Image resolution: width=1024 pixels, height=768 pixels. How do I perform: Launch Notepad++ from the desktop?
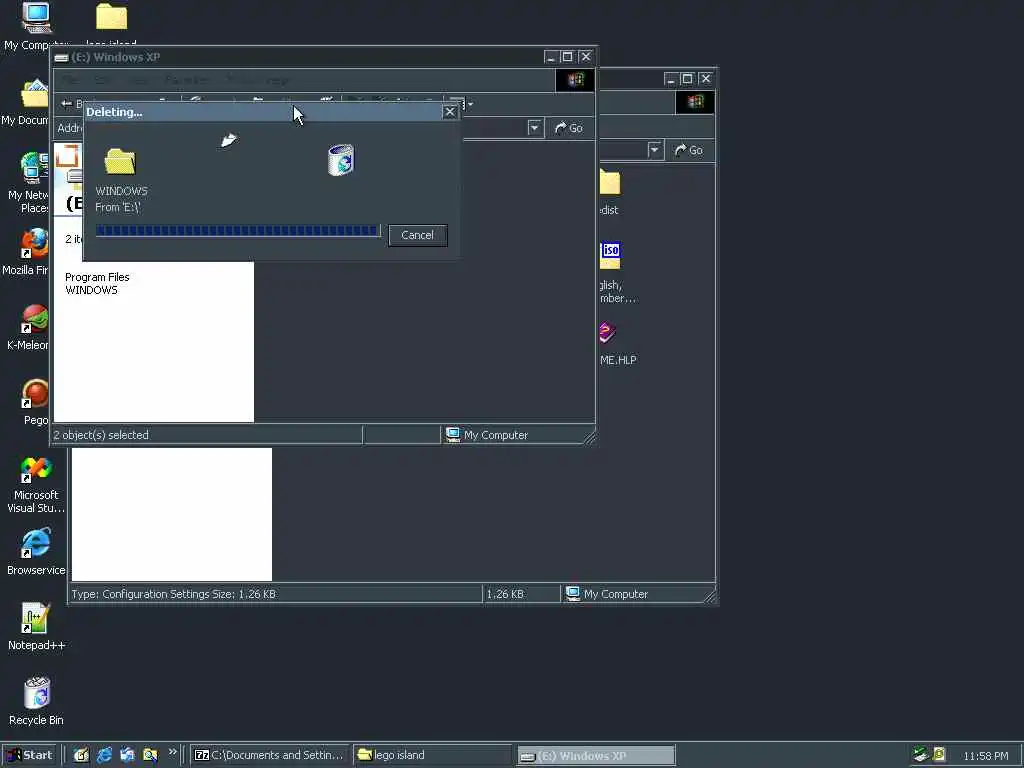pyautogui.click(x=35, y=618)
